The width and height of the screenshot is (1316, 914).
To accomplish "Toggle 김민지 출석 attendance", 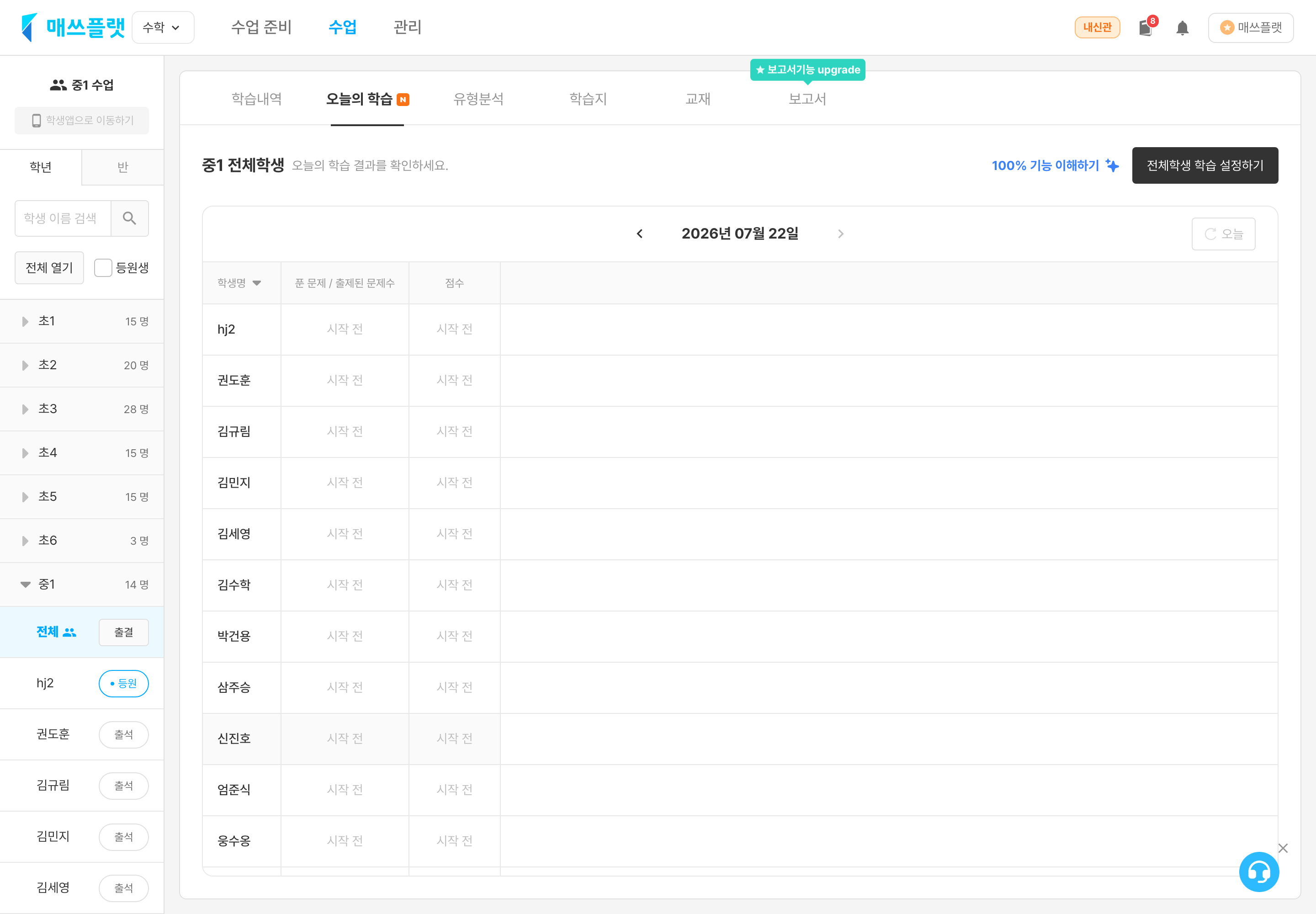I will point(124,837).
